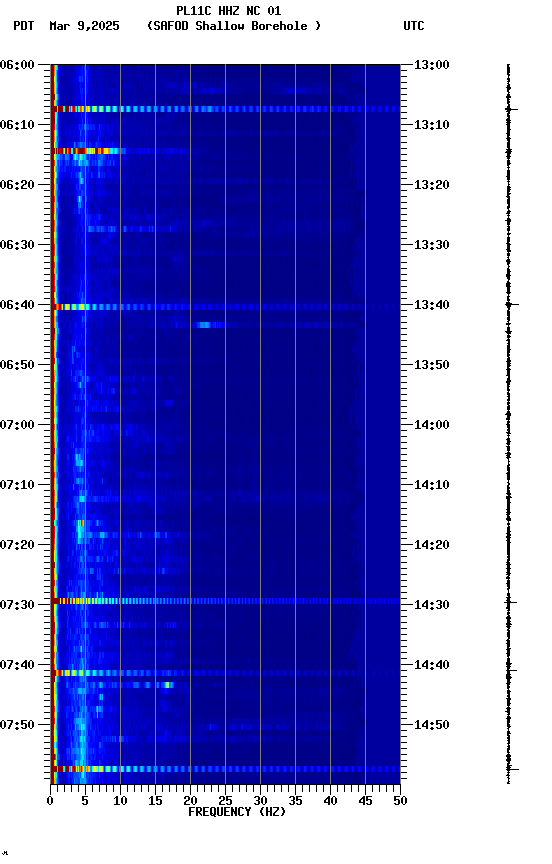Click the PDT timezone label
Viewport: 552px width, 864px height.
pyautogui.click(x=24, y=26)
